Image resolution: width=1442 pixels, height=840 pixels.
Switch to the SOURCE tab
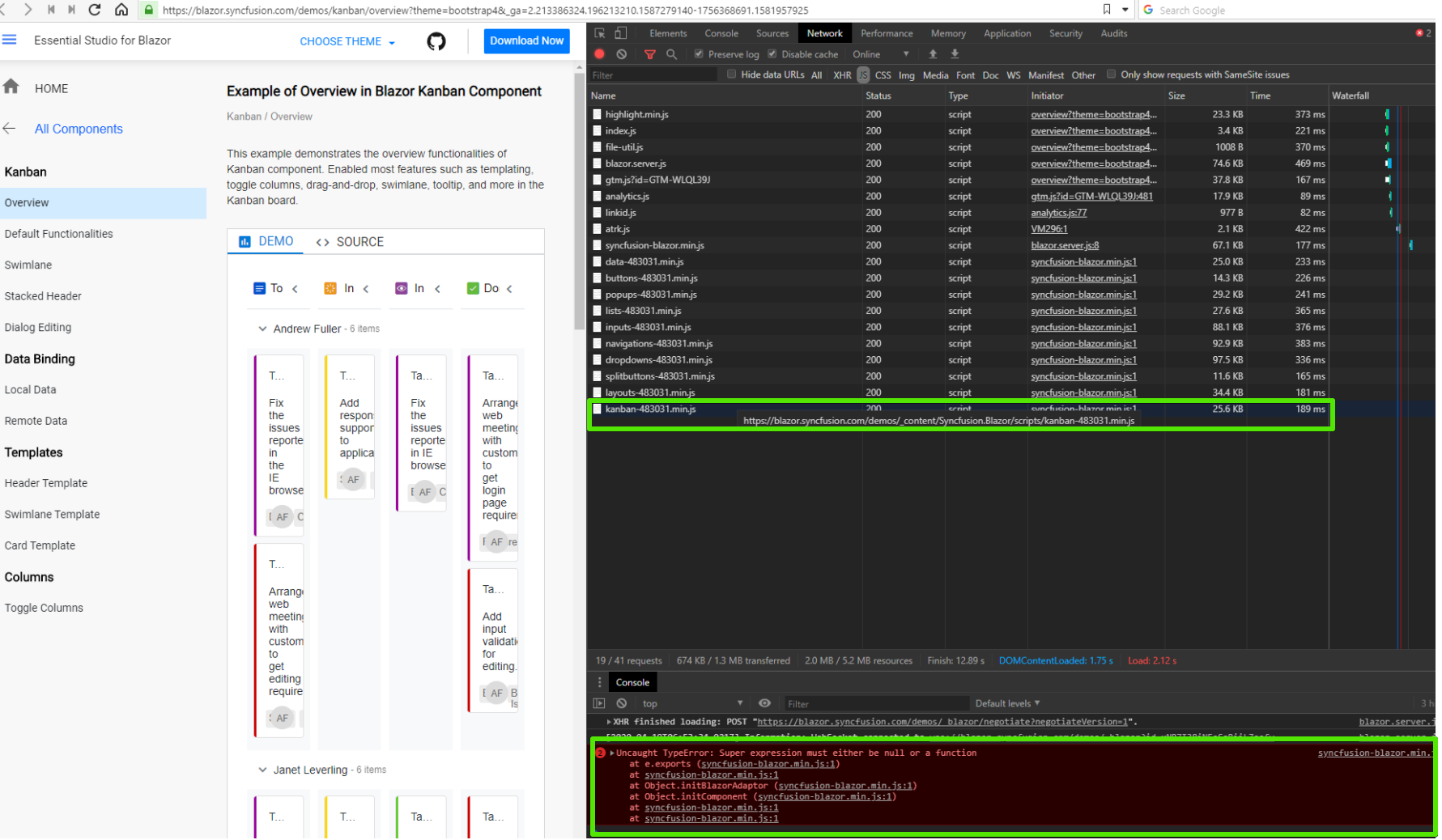(x=350, y=242)
